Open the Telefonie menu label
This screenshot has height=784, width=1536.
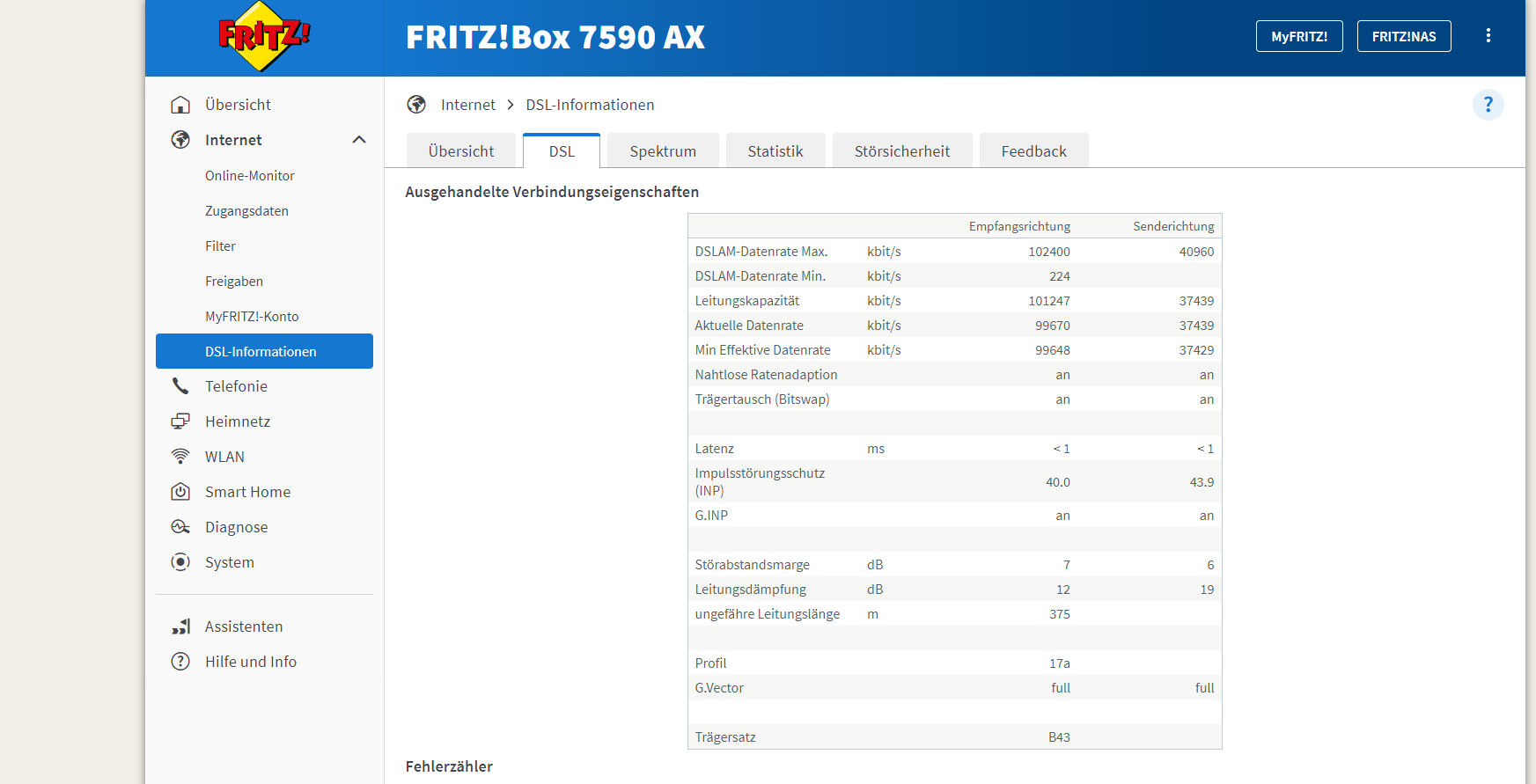tap(236, 386)
